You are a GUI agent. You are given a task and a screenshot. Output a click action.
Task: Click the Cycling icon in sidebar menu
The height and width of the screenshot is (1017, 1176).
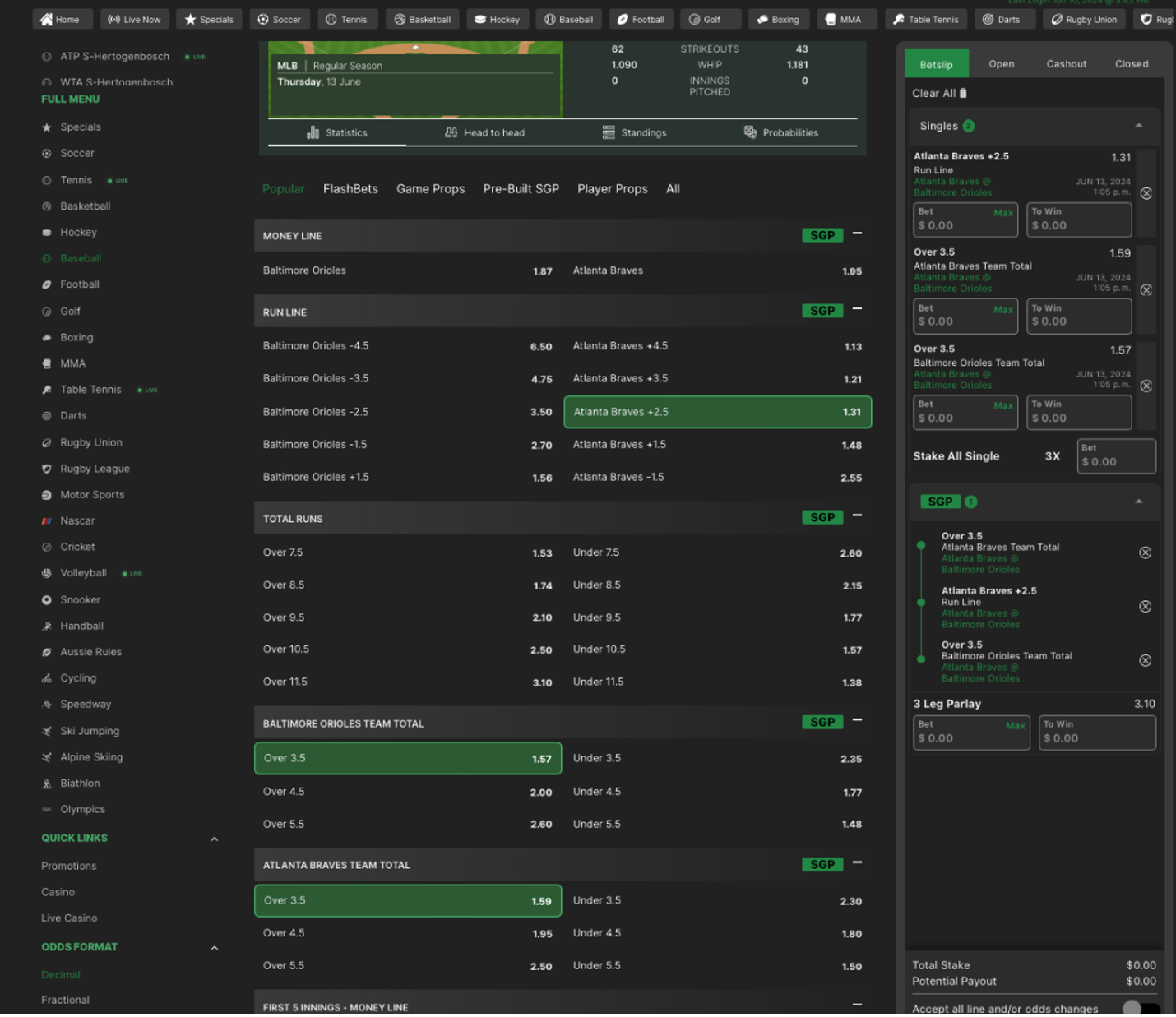47,679
